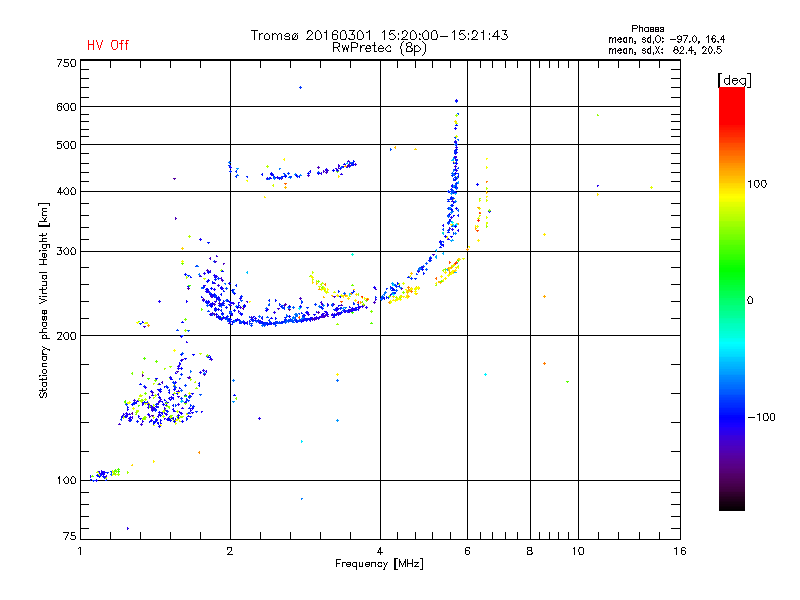800x600 pixels.
Task: Click the '2' frequency axis label
Action: (230, 551)
